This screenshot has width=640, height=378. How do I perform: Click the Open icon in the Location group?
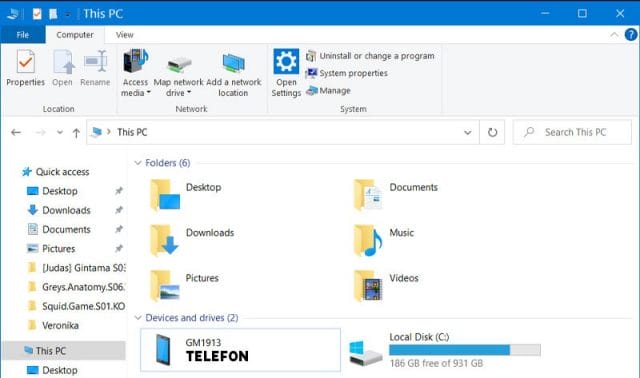(x=63, y=62)
